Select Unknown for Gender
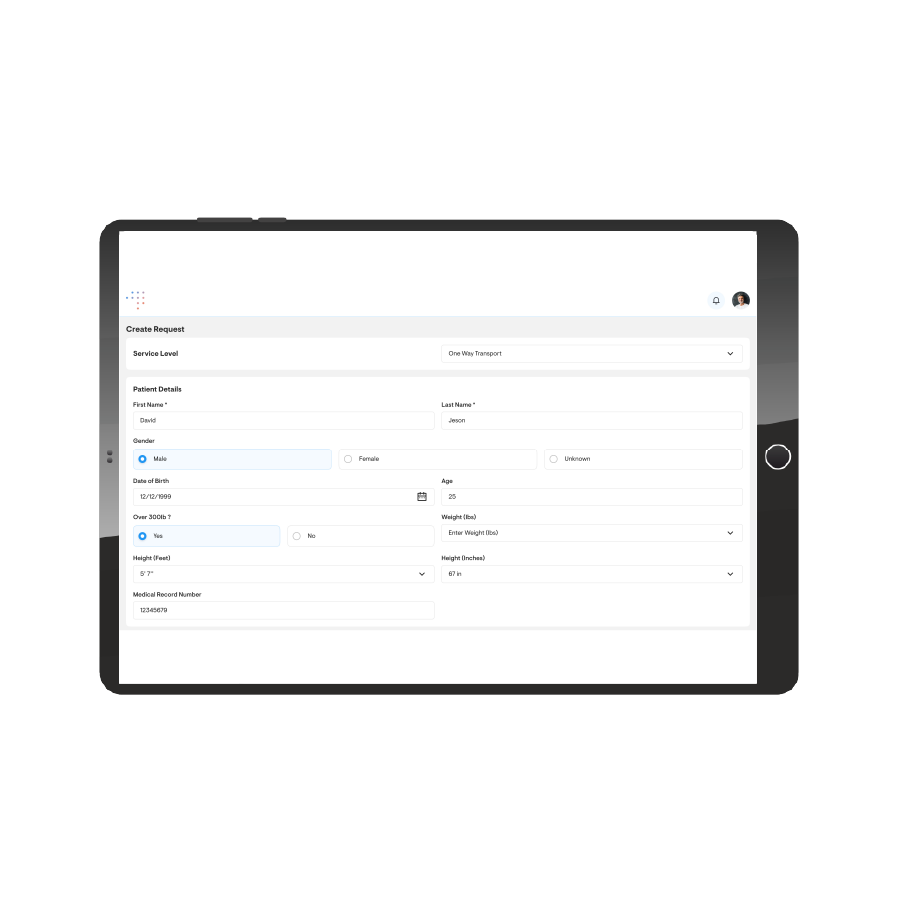 553,459
